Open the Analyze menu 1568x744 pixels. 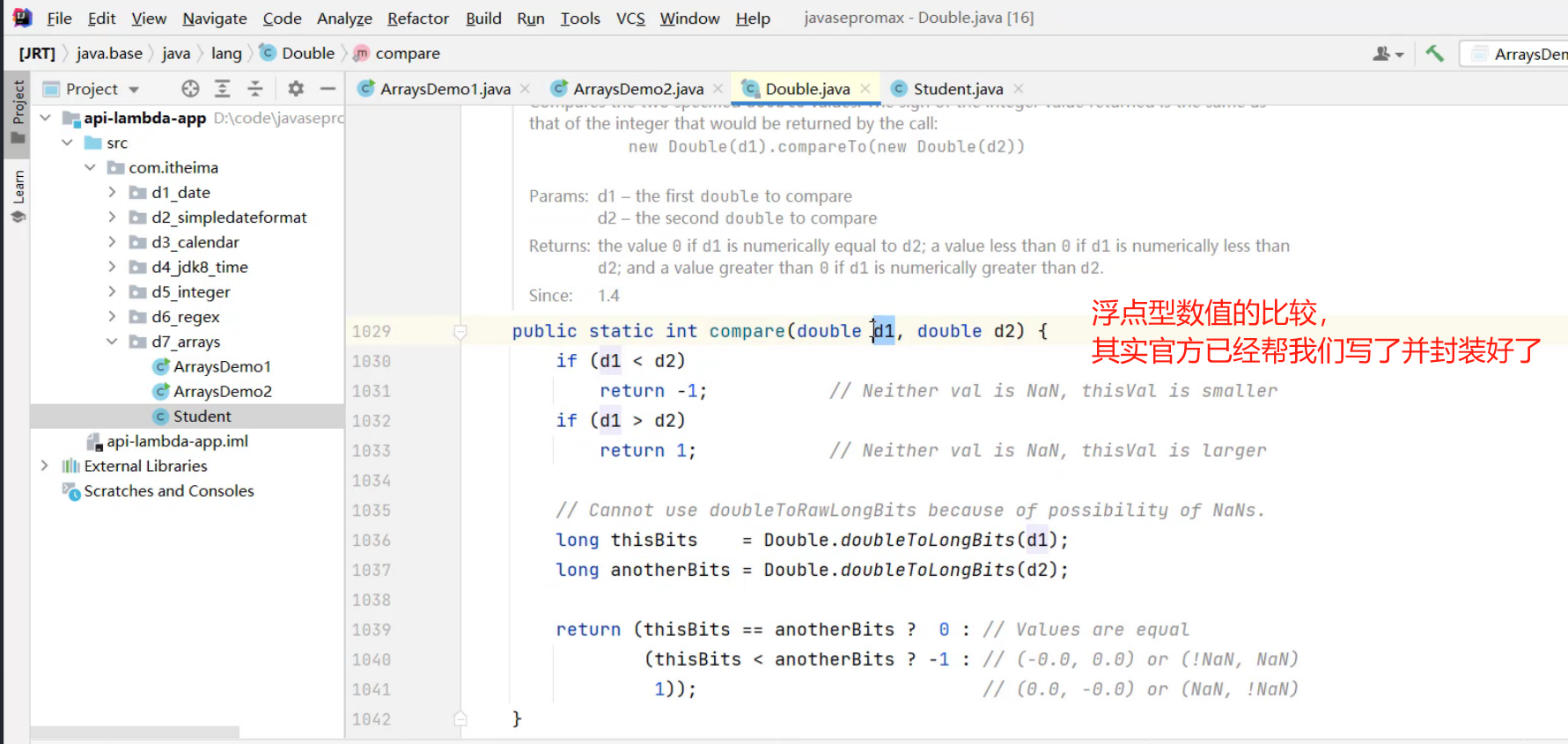[x=344, y=18]
